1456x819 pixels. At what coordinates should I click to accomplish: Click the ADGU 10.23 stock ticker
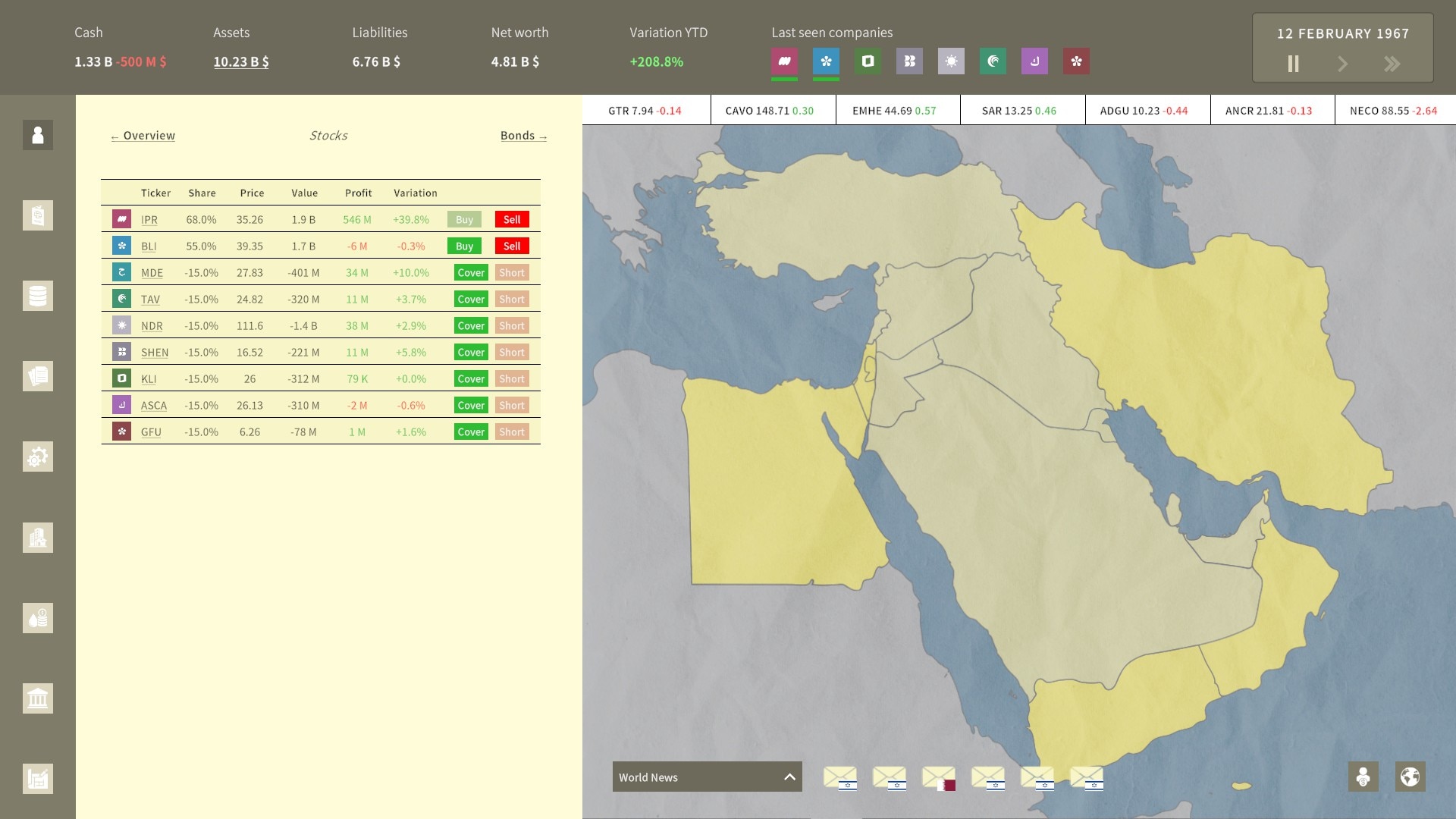pos(1144,111)
